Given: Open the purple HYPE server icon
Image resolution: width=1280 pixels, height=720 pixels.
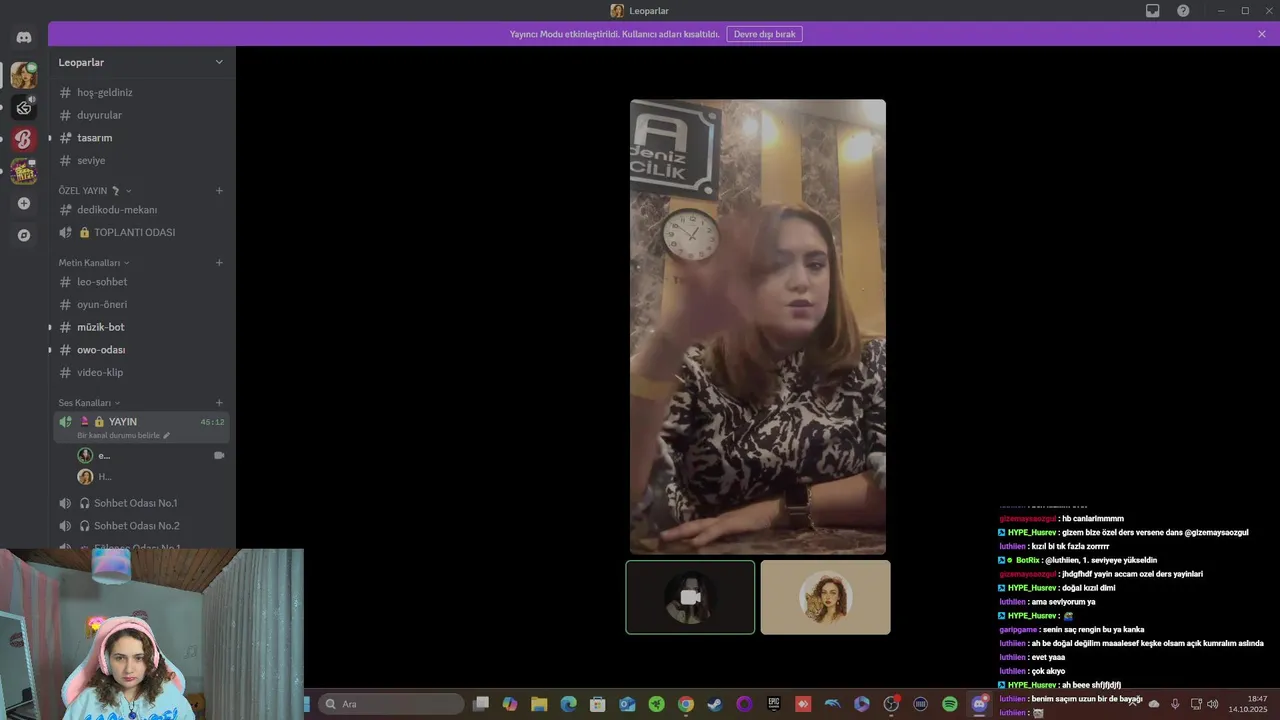Looking at the screenshot, I should pos(24,171).
